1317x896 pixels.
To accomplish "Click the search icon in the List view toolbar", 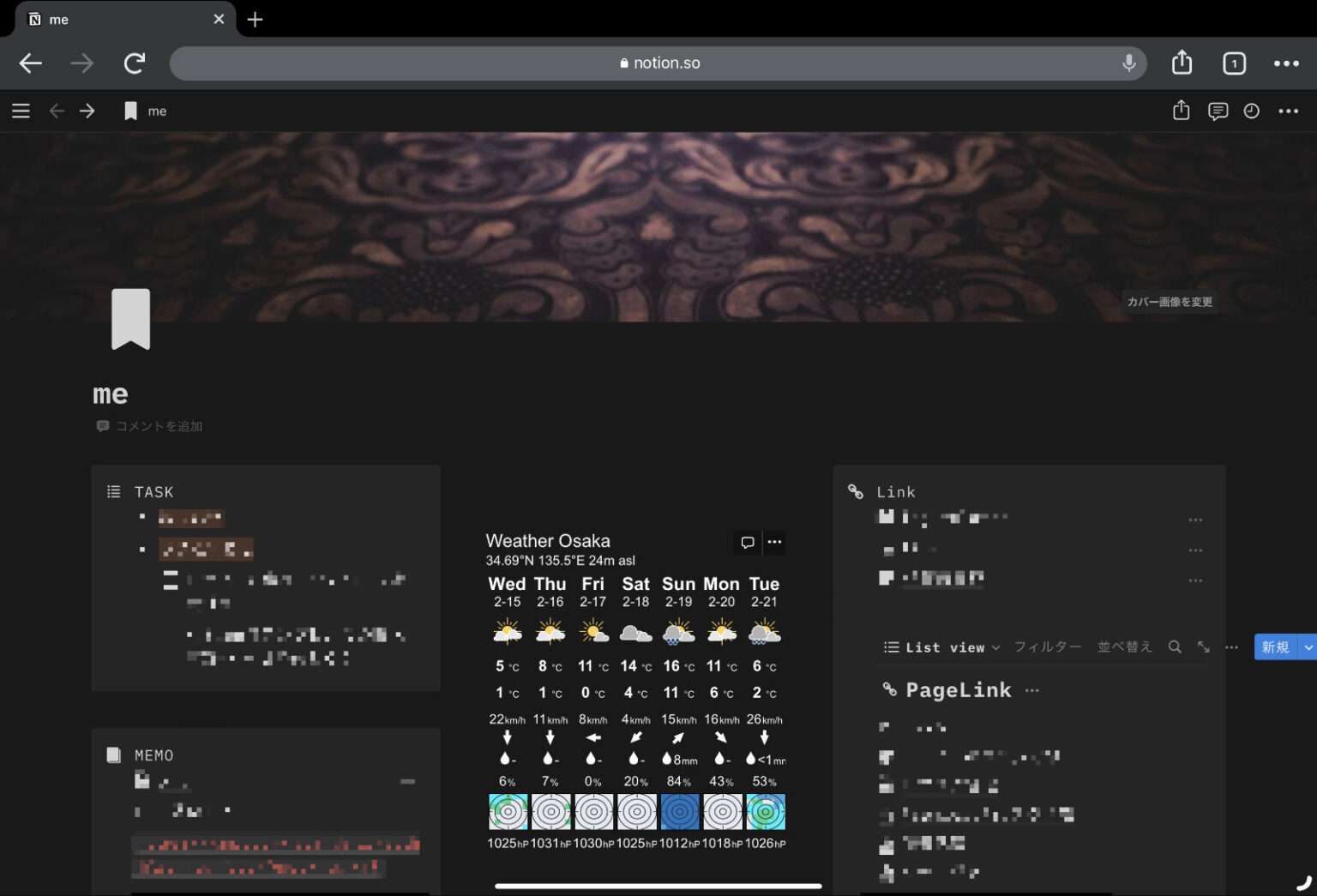I will pos(1175,647).
